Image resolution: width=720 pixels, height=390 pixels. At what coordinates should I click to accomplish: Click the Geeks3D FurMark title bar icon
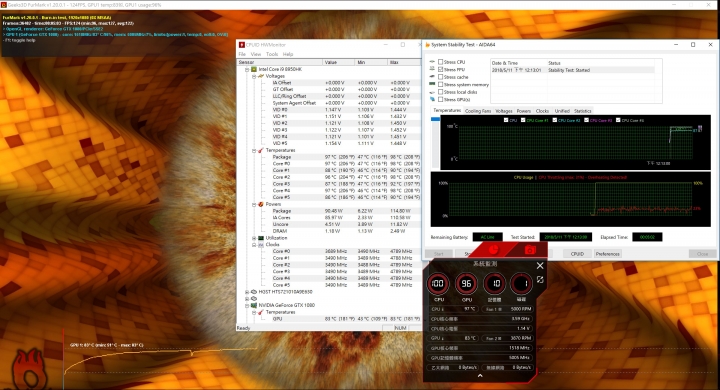[x=4, y=5]
